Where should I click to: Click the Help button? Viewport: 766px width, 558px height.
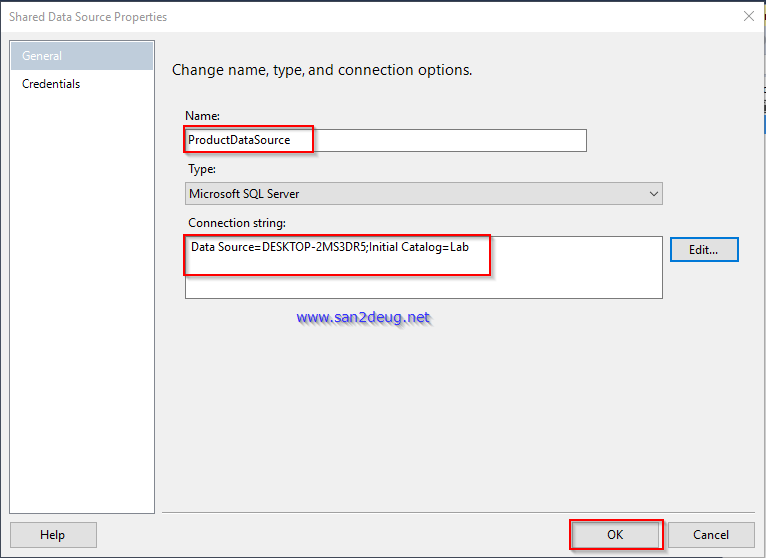coord(53,535)
